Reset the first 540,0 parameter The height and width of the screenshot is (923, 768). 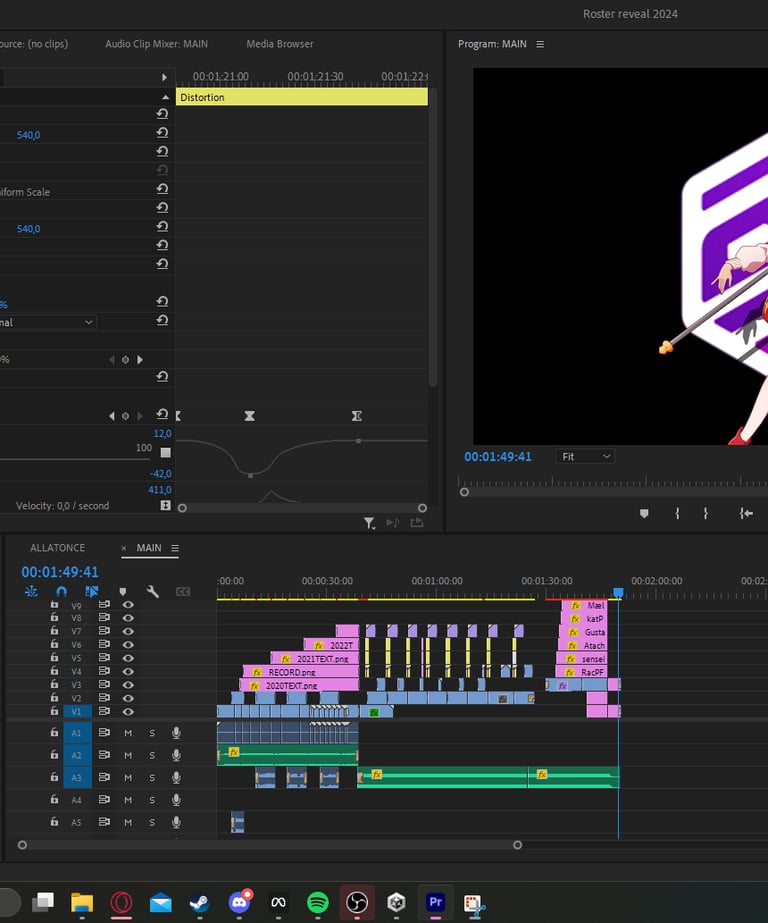pos(162,133)
